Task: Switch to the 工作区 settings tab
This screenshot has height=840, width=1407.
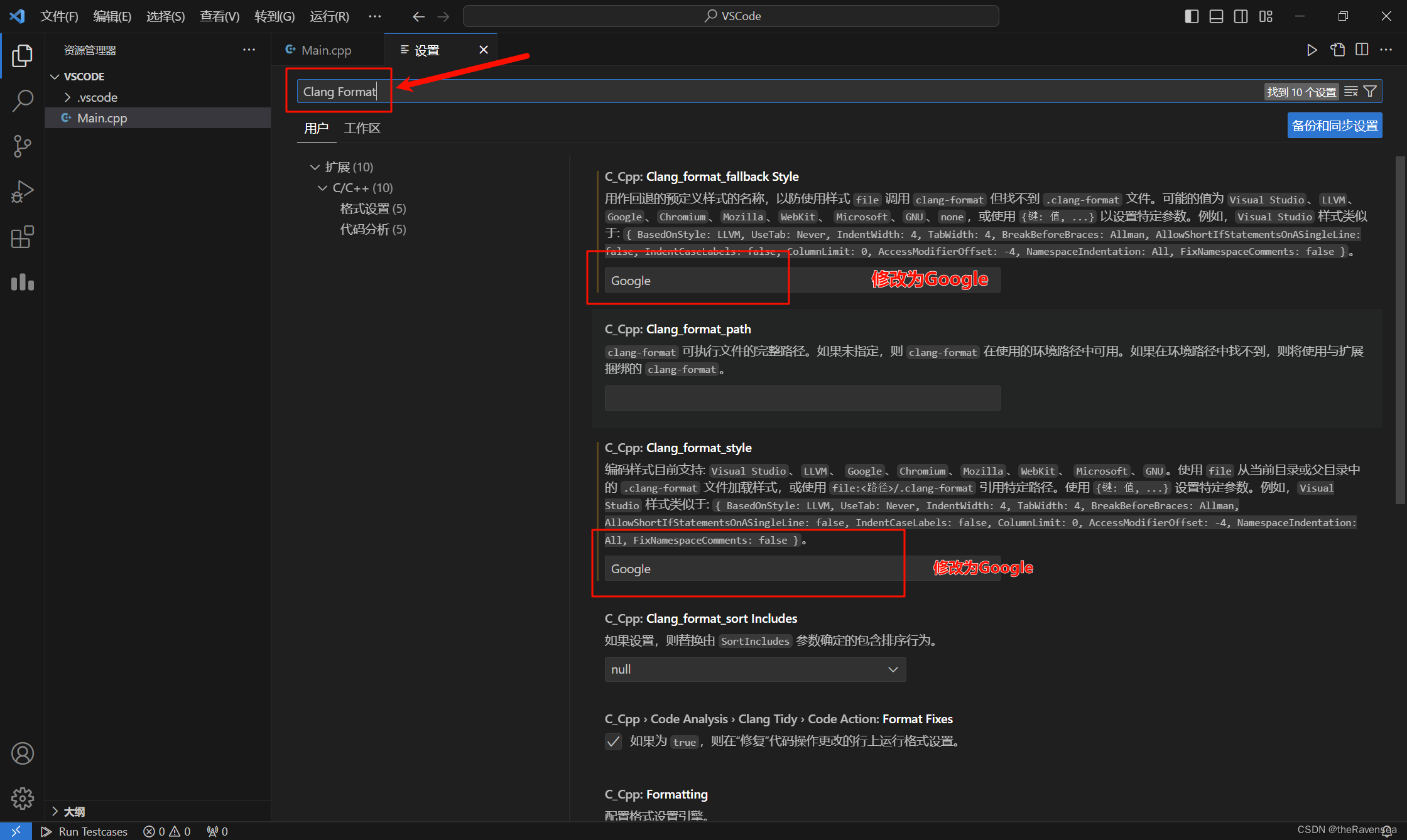Action: pyautogui.click(x=362, y=128)
